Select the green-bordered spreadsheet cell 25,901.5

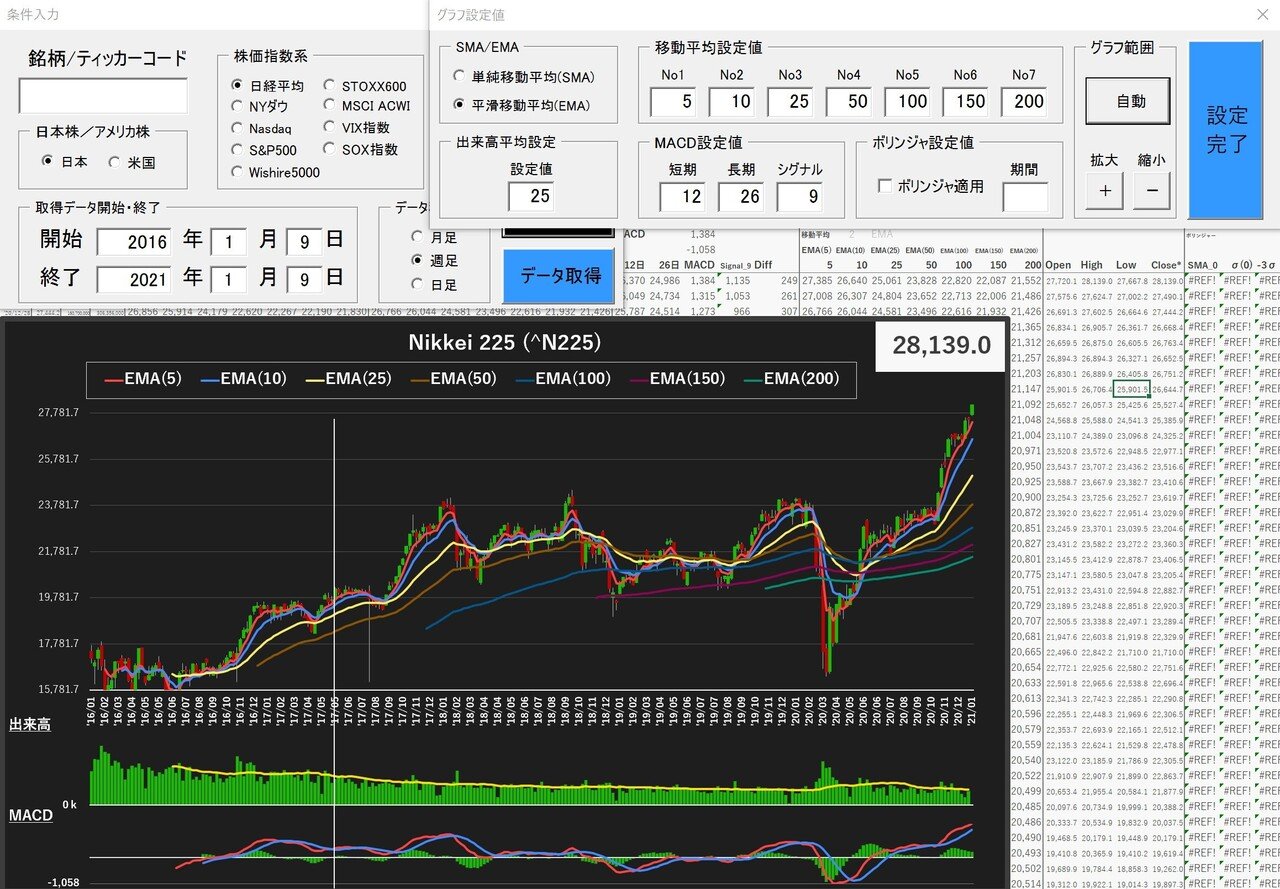click(x=1132, y=389)
